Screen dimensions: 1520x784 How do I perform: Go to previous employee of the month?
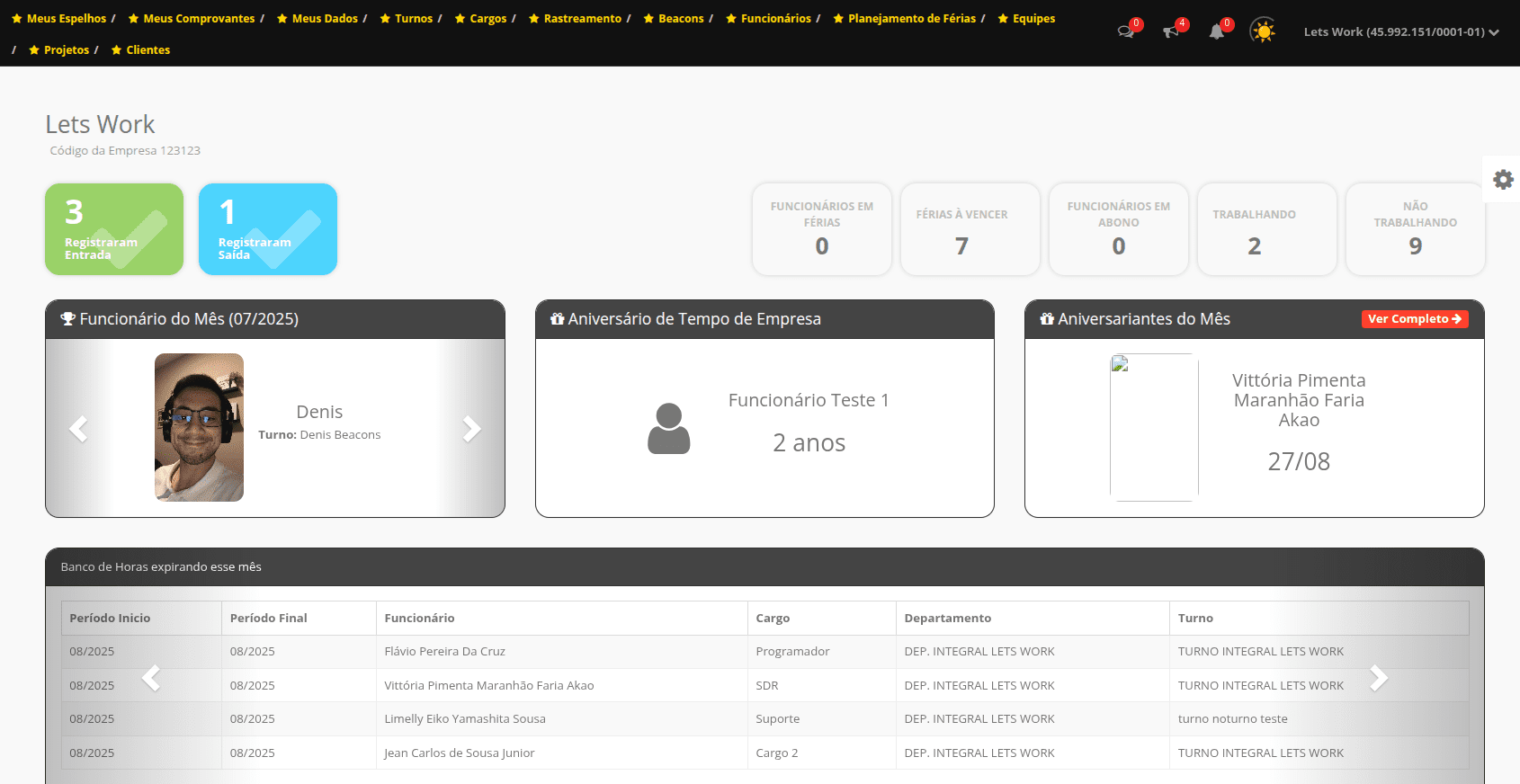(x=79, y=428)
